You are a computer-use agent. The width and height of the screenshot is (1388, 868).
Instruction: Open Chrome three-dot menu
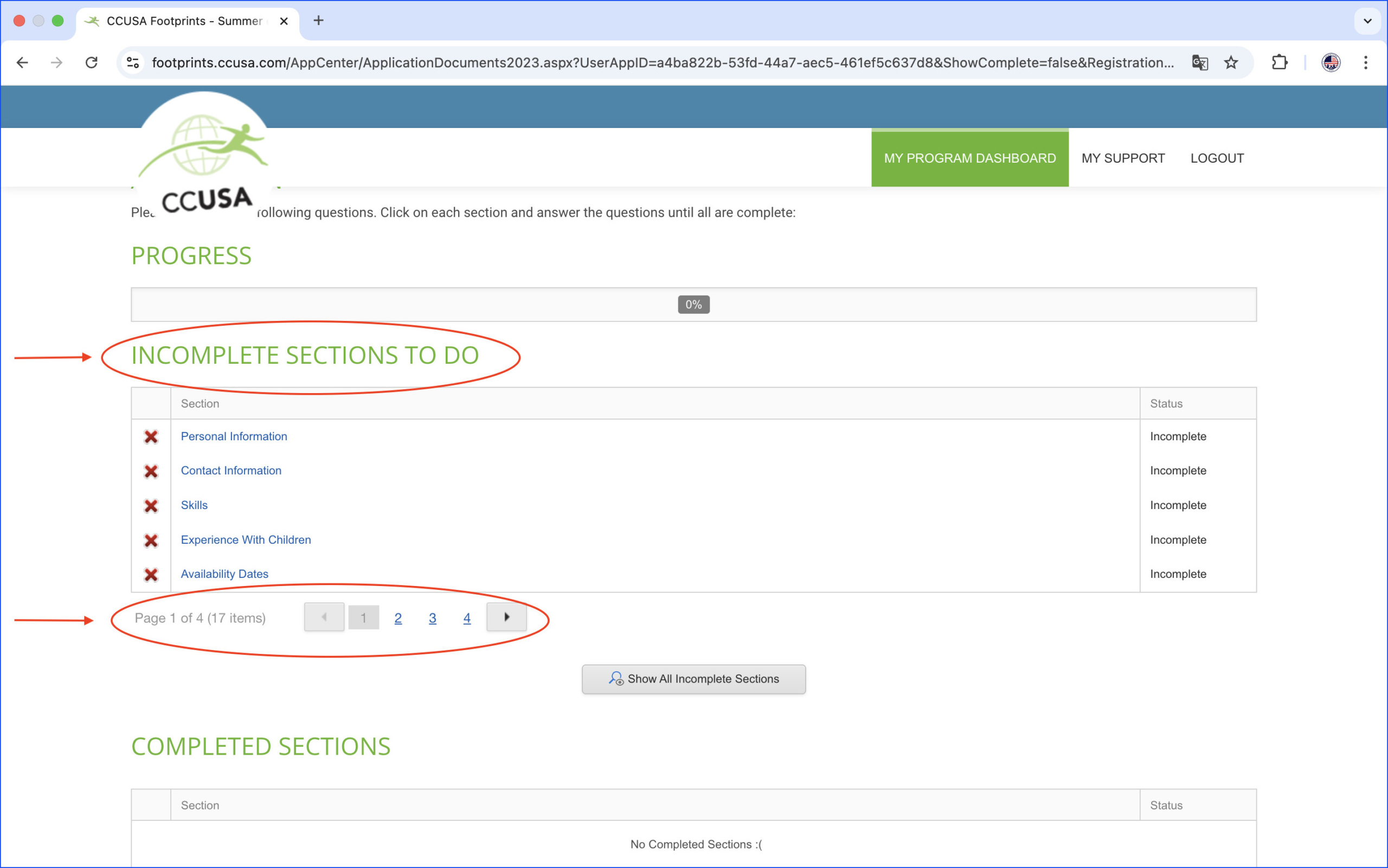pyautogui.click(x=1366, y=62)
